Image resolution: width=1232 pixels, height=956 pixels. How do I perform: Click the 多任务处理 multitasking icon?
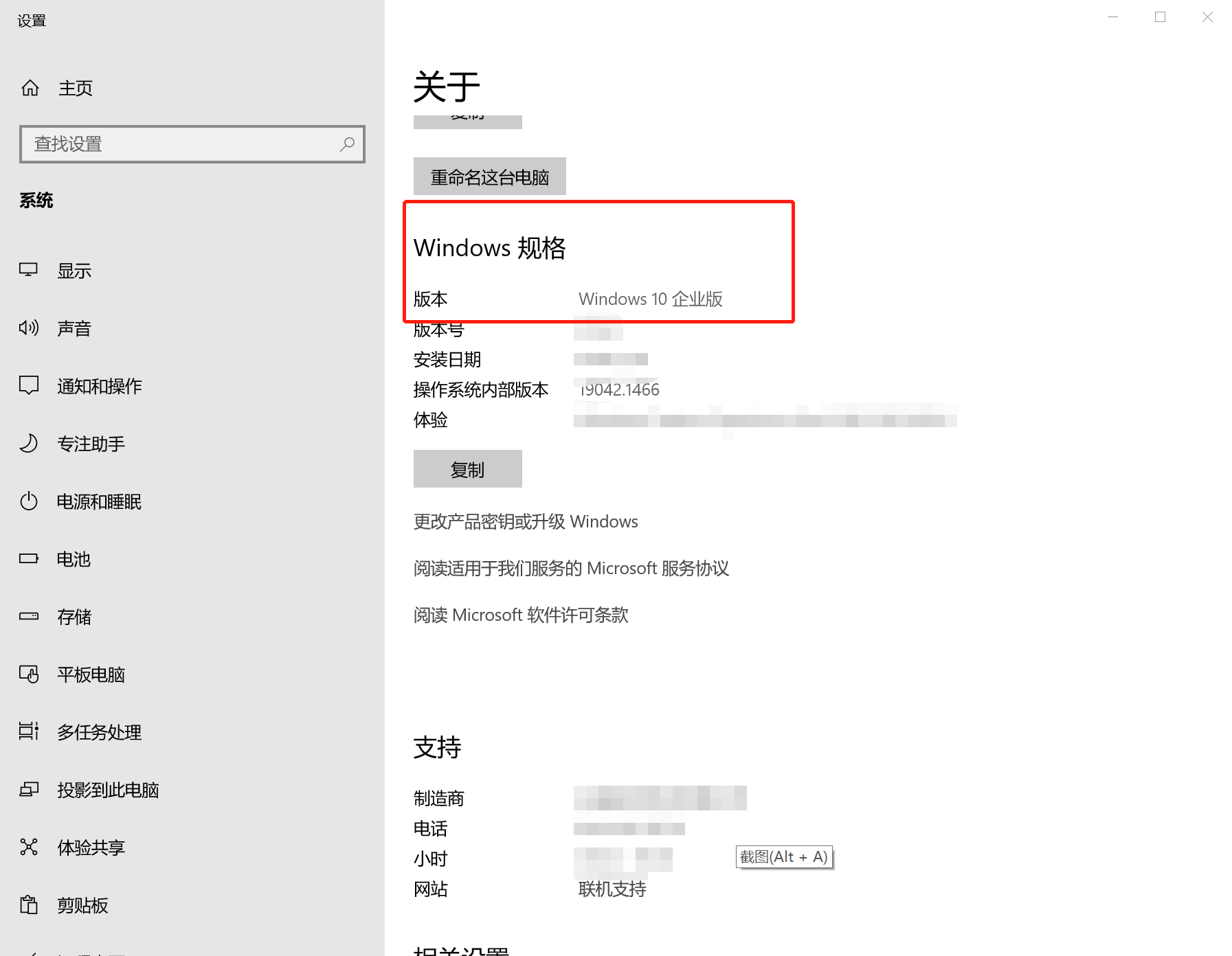coord(28,731)
